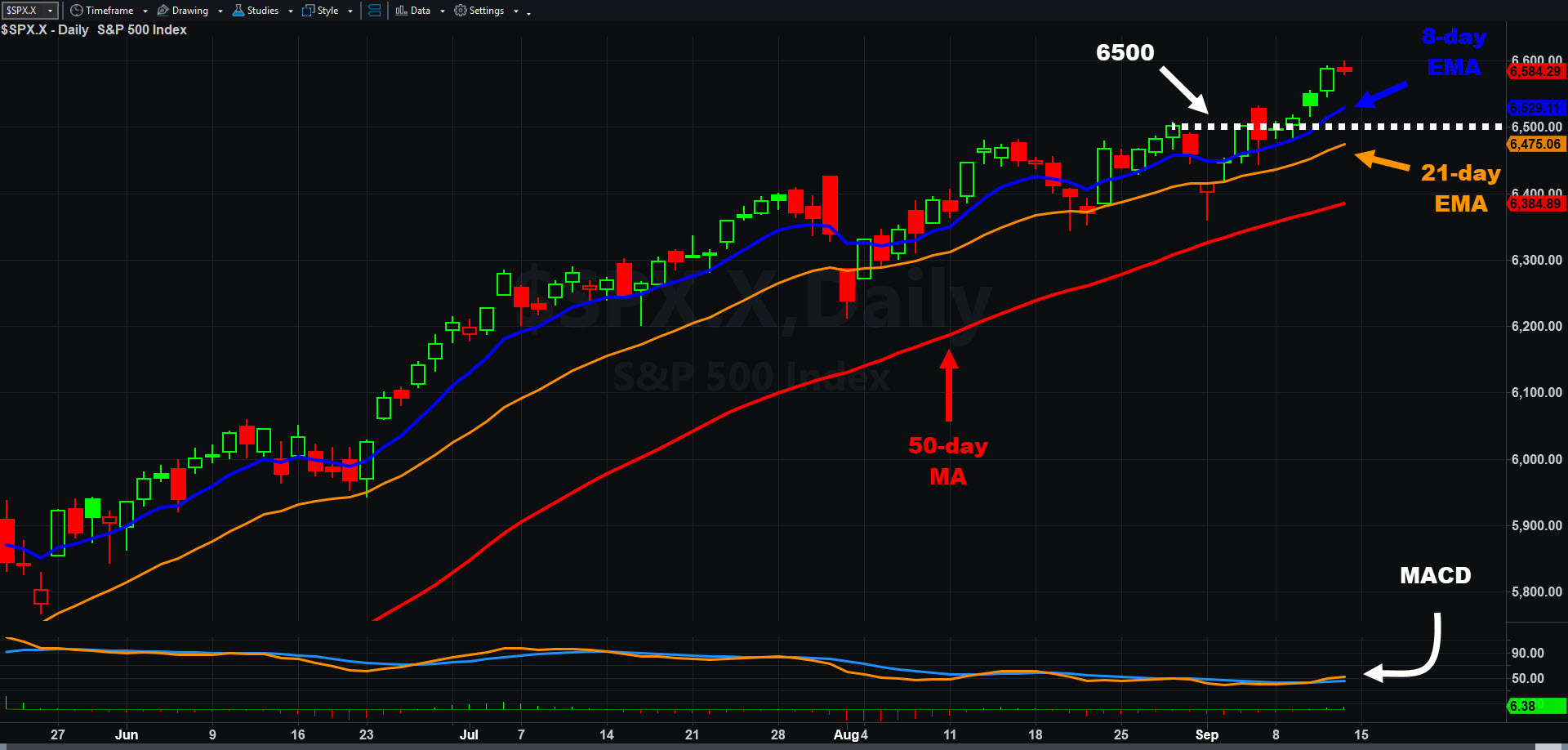
Task: Expand the $SPX.X symbol dropdown arrow
Action: (x=51, y=11)
